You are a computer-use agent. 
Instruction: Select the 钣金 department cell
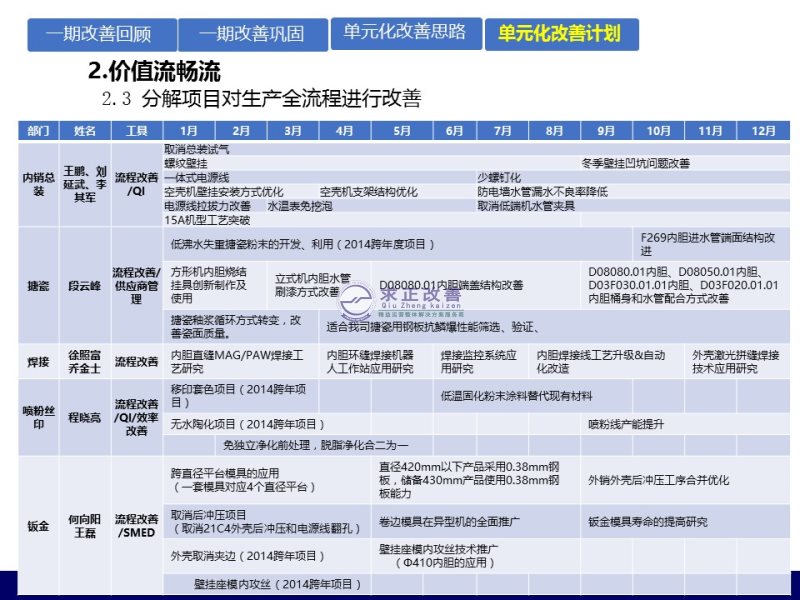[38, 526]
